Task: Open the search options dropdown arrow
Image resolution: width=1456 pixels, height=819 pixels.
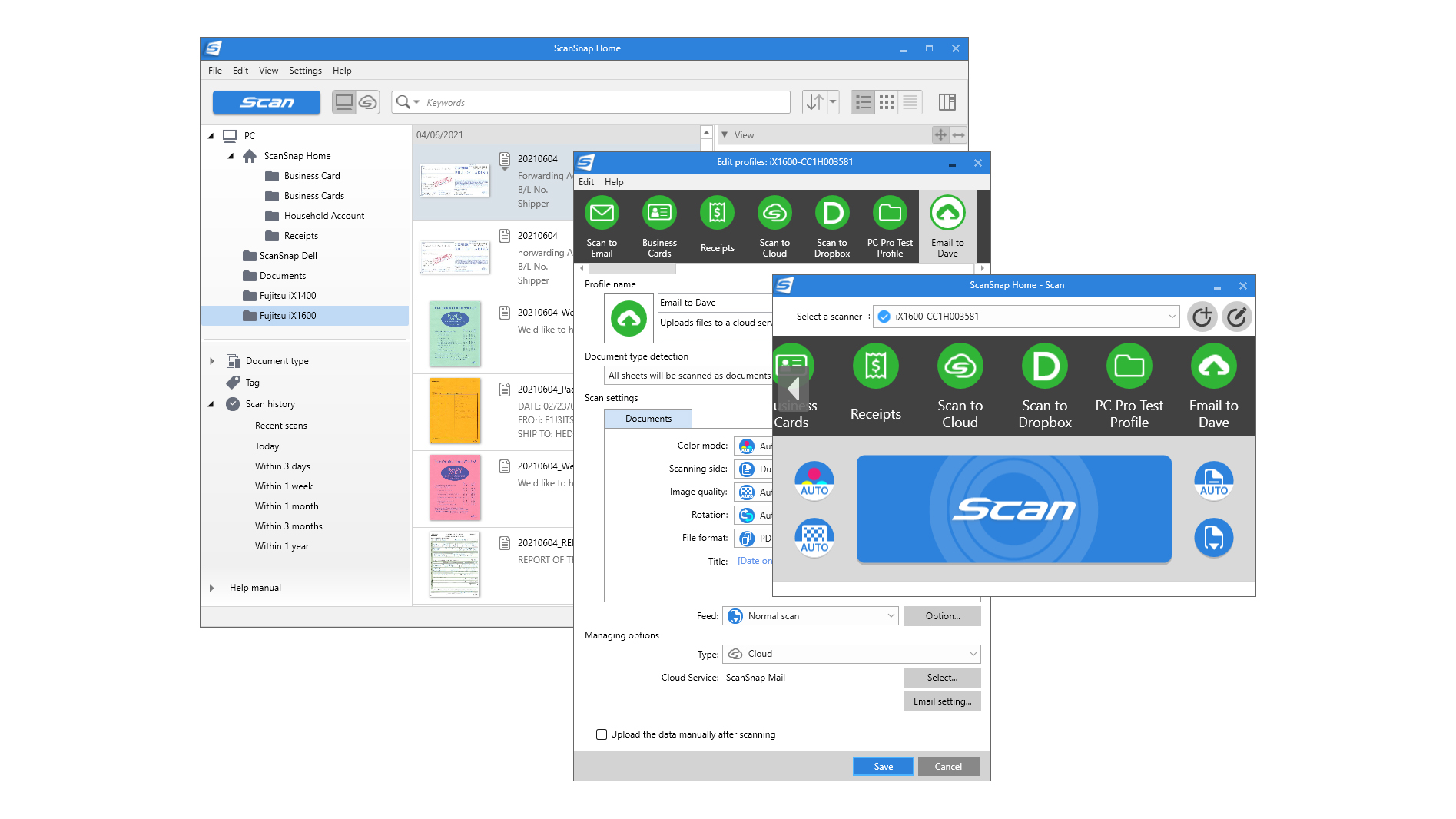Action: 416,102
